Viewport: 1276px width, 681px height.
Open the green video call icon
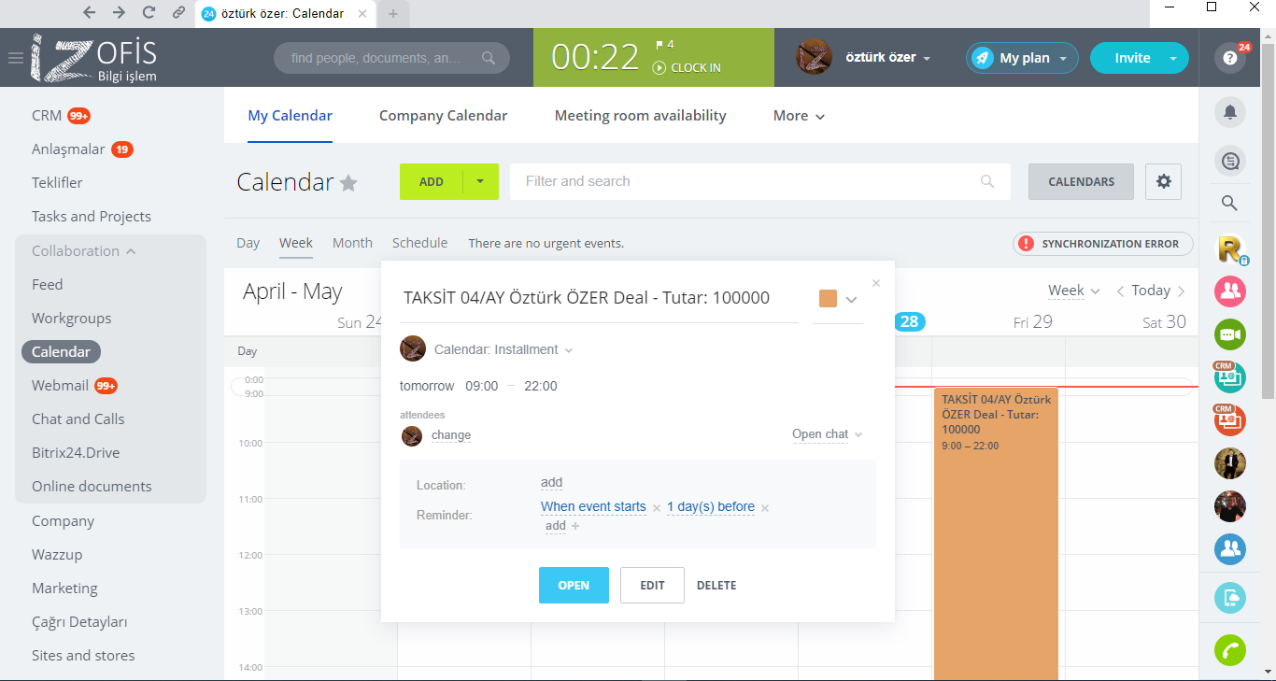1230,334
